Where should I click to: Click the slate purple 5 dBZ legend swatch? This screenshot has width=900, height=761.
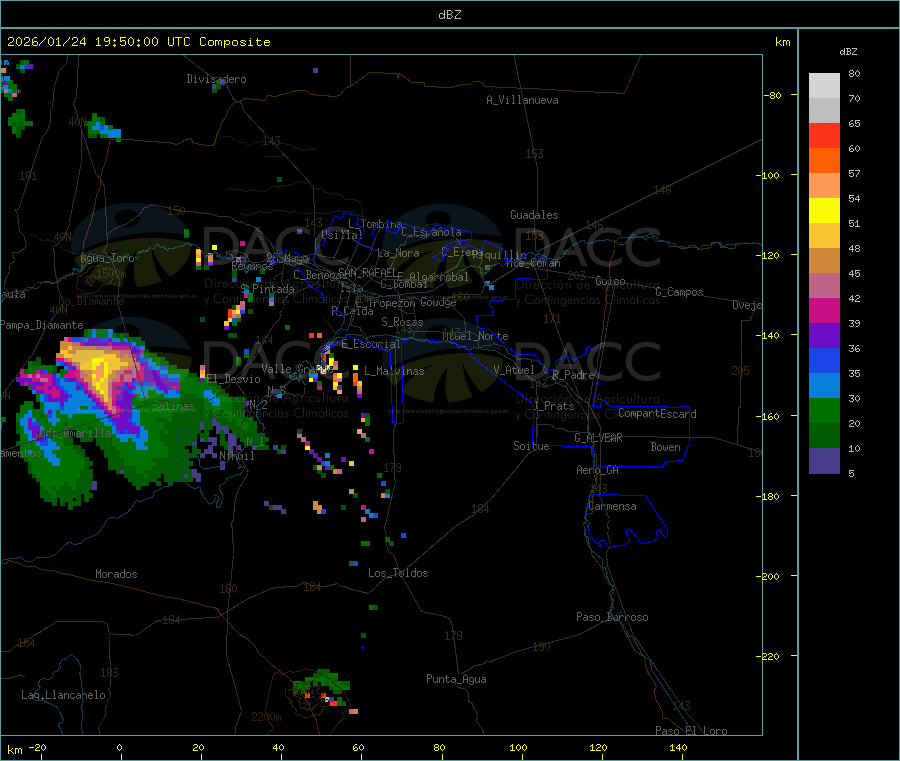pos(824,461)
